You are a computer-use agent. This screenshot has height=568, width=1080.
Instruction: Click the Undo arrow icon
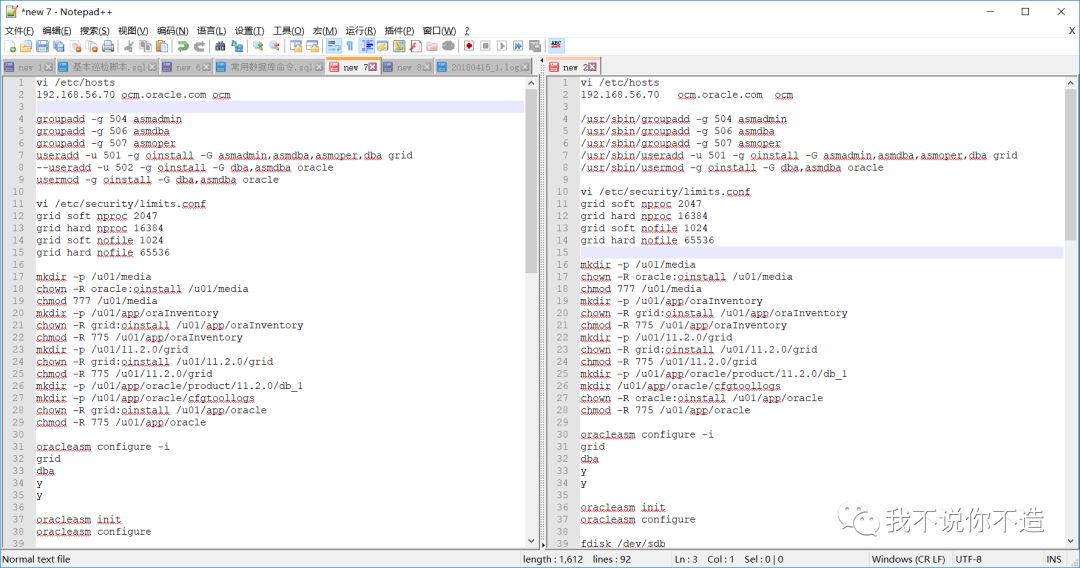click(x=182, y=46)
